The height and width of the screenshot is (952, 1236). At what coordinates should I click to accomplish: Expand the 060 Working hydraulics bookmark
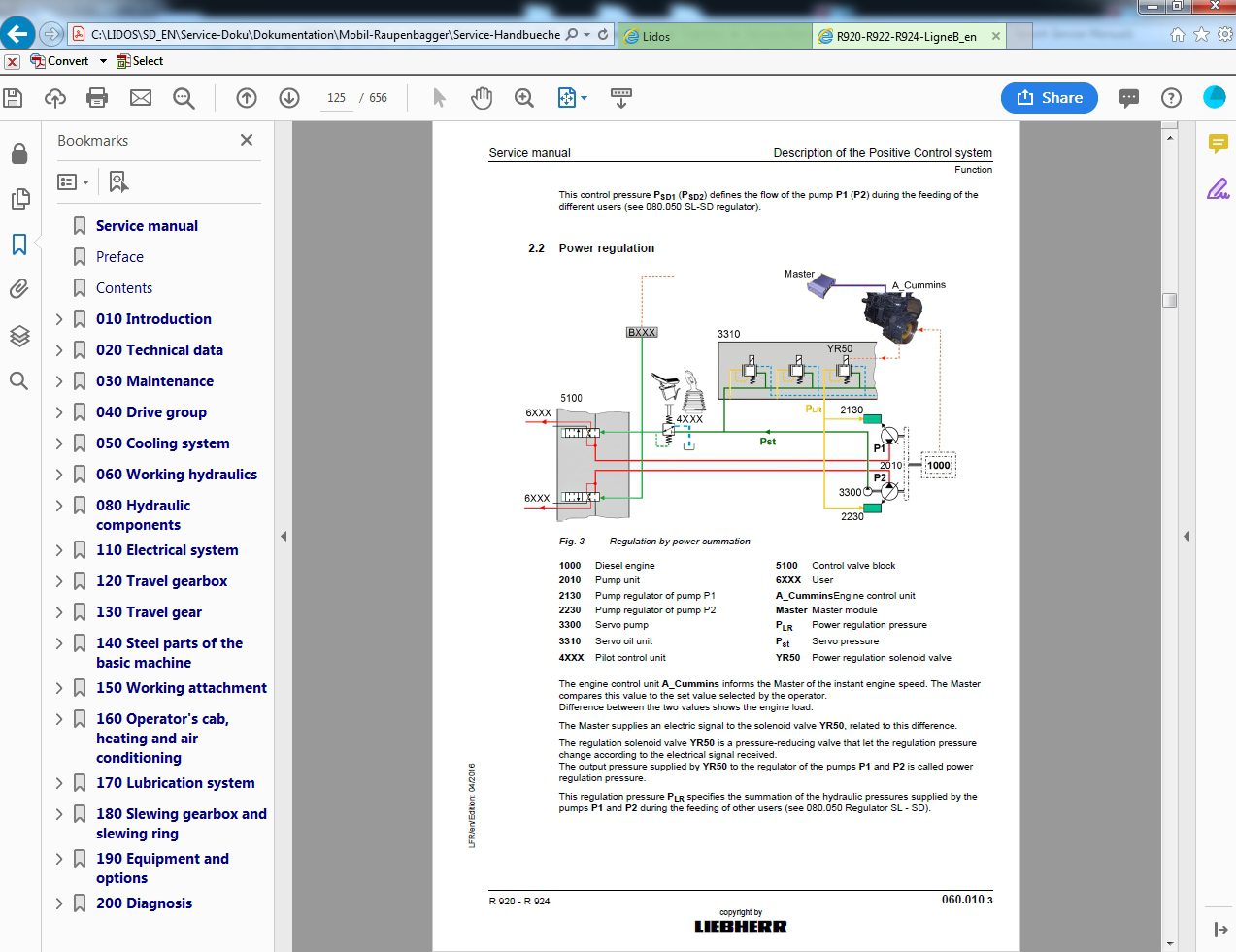[x=59, y=475]
